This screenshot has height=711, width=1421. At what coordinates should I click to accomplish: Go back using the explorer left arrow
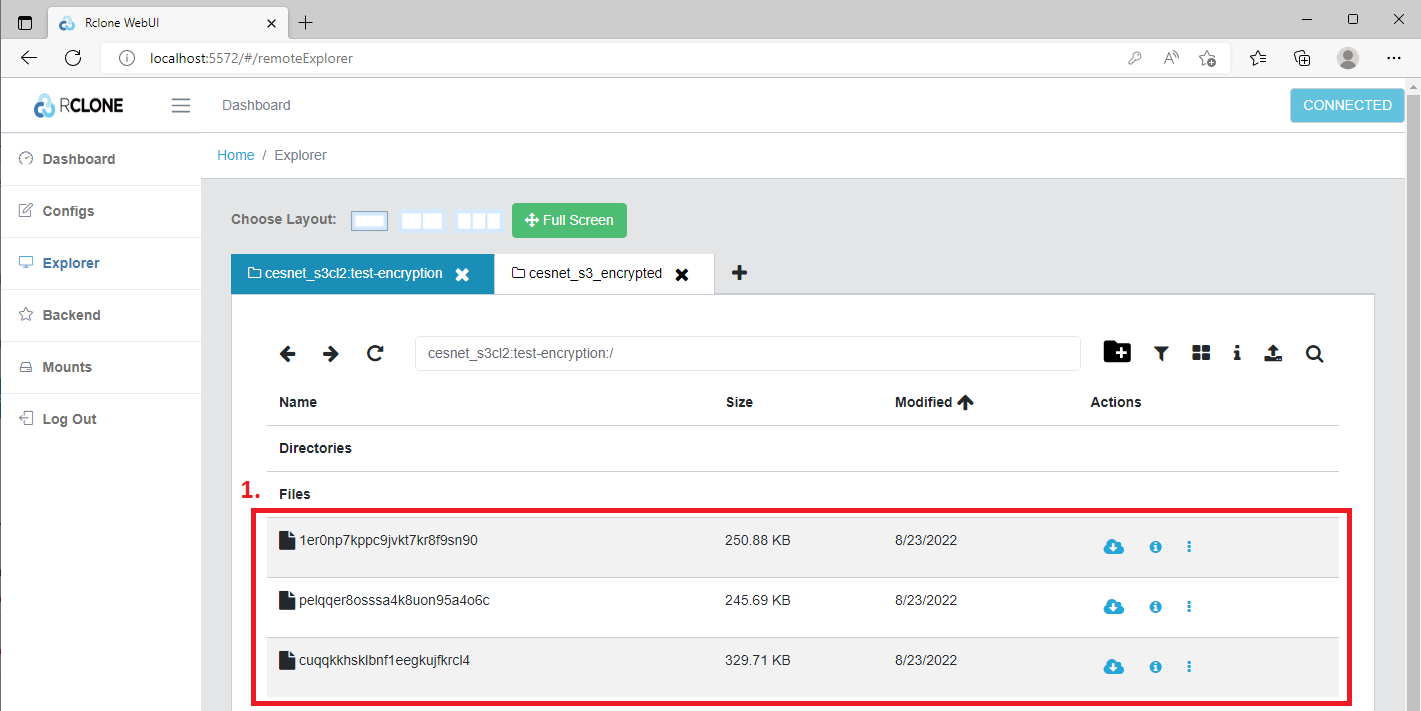coord(288,353)
